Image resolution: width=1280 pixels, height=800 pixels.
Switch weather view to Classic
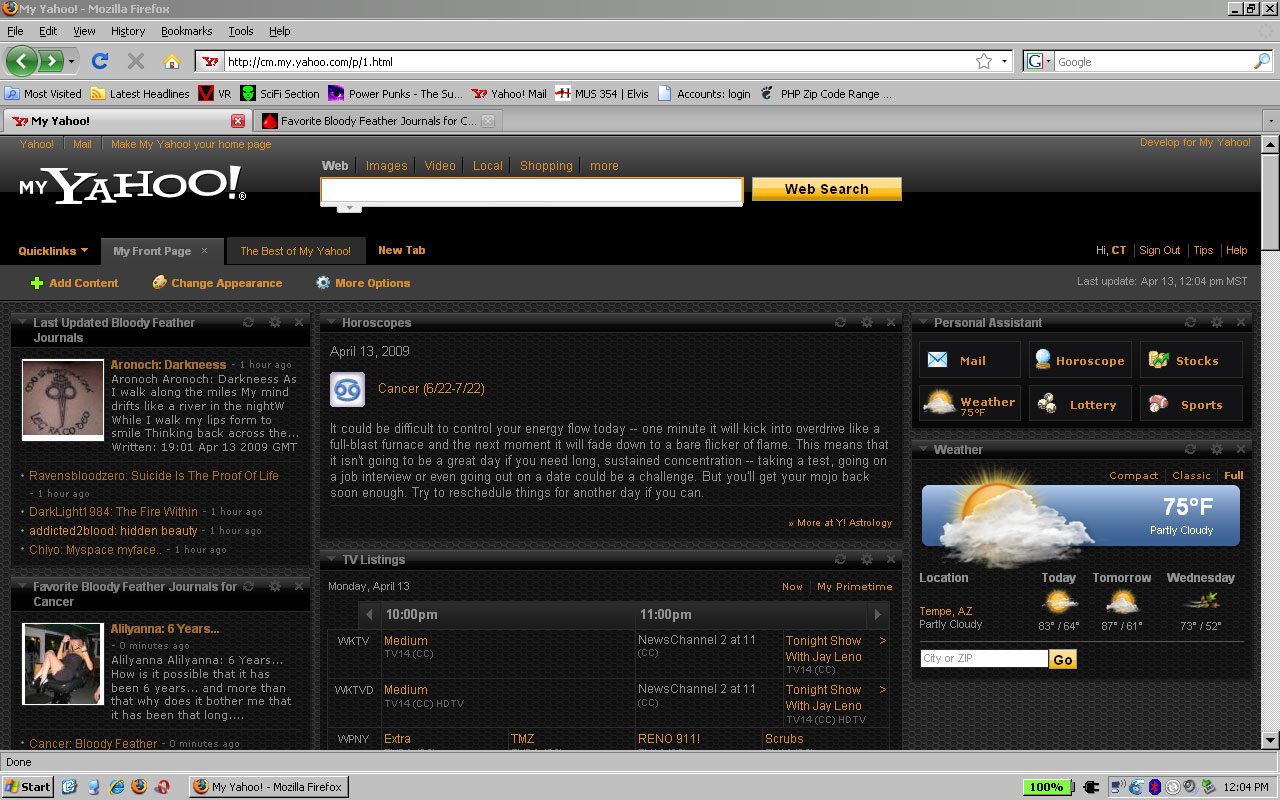1191,476
